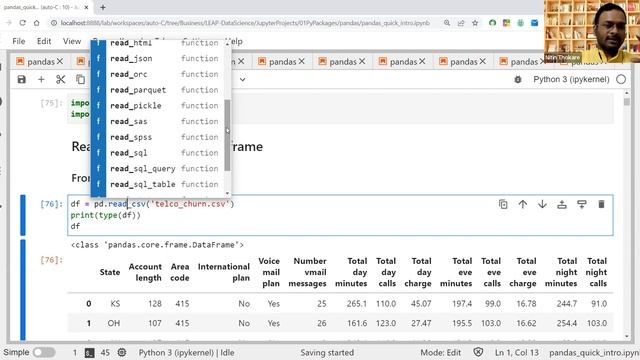
Task: Reload the page in the browser
Action: tap(22, 23)
